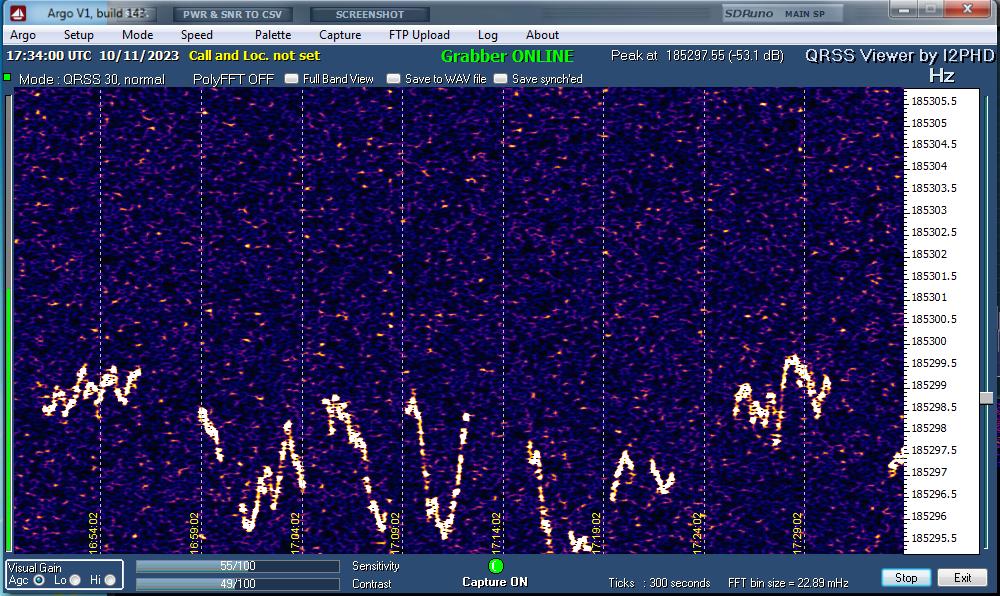Click the SCREENSHOT button

370,14
